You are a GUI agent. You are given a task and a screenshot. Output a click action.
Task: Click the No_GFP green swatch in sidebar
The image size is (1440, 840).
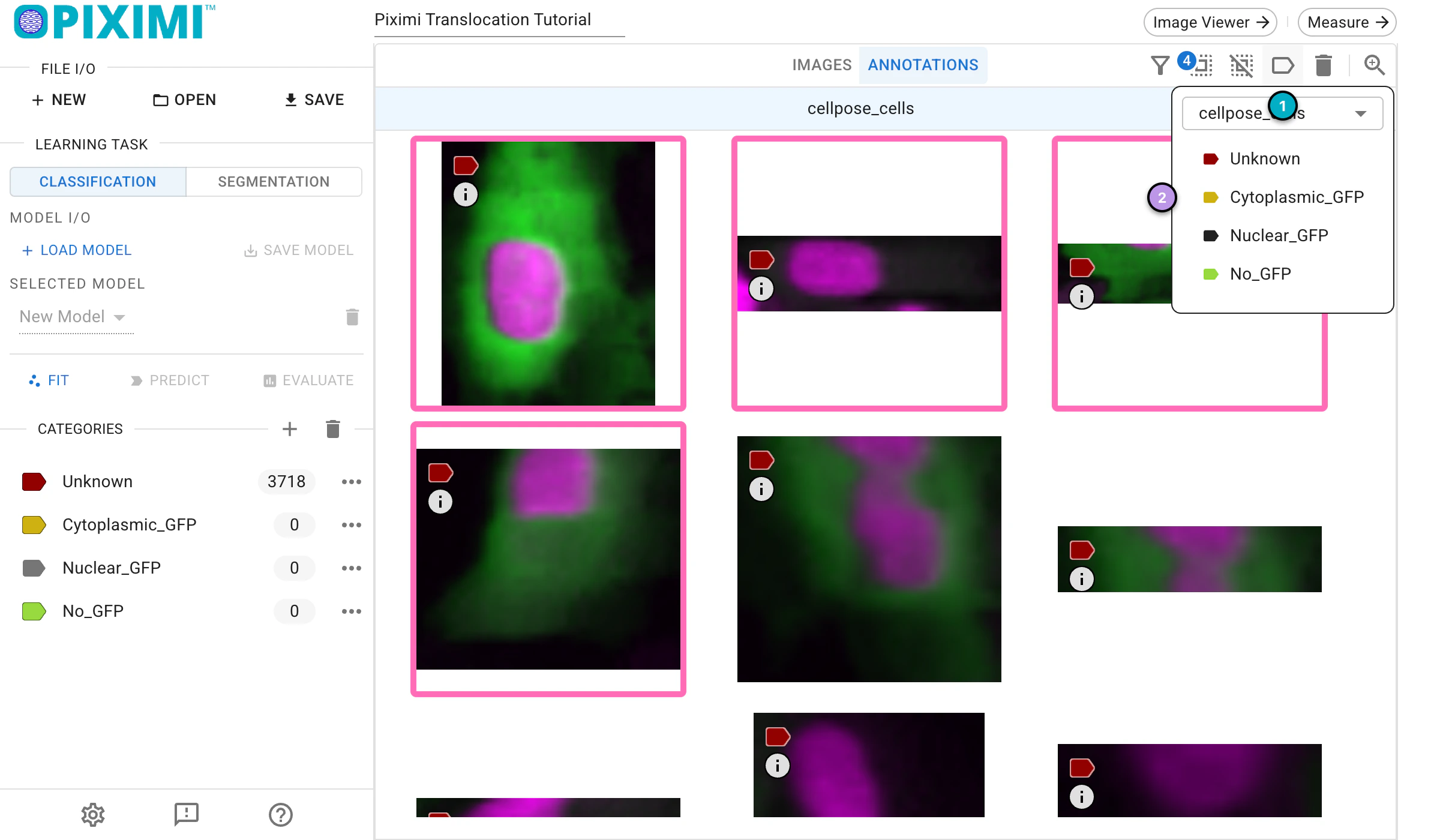[34, 611]
